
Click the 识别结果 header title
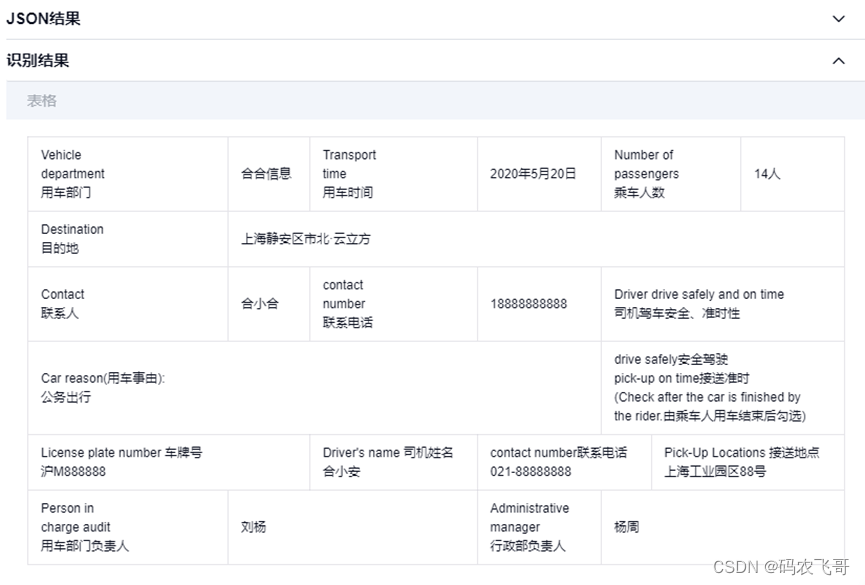[x=38, y=60]
